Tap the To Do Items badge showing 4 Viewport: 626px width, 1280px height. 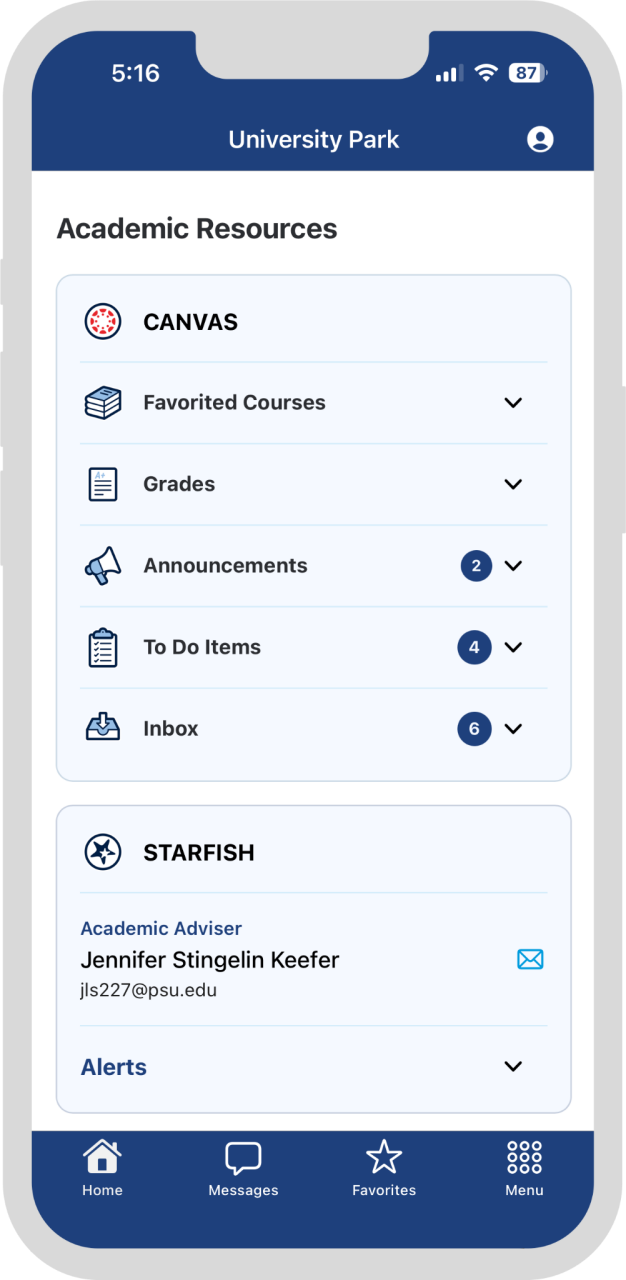tap(474, 647)
